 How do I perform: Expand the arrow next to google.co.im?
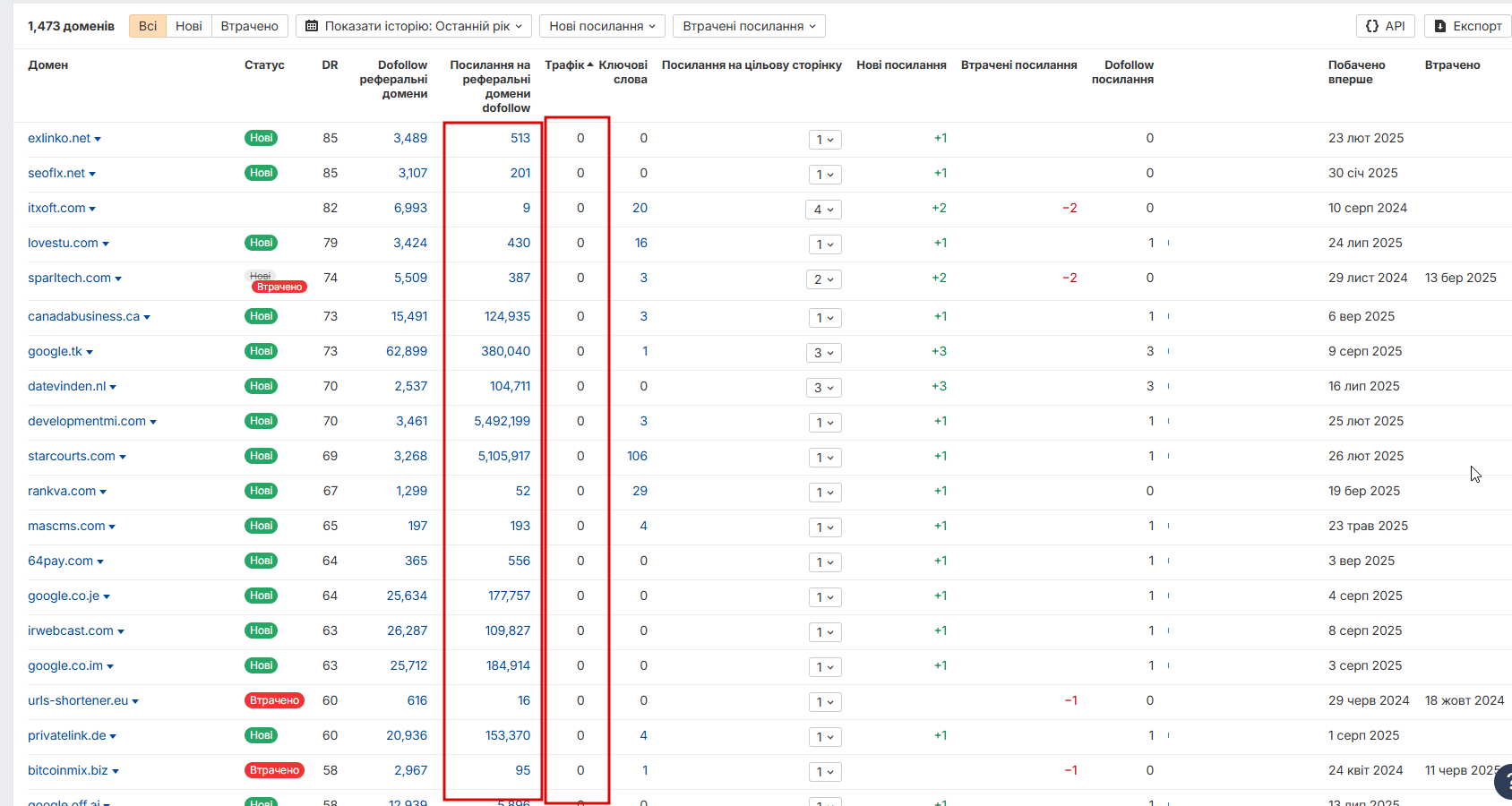tap(110, 666)
